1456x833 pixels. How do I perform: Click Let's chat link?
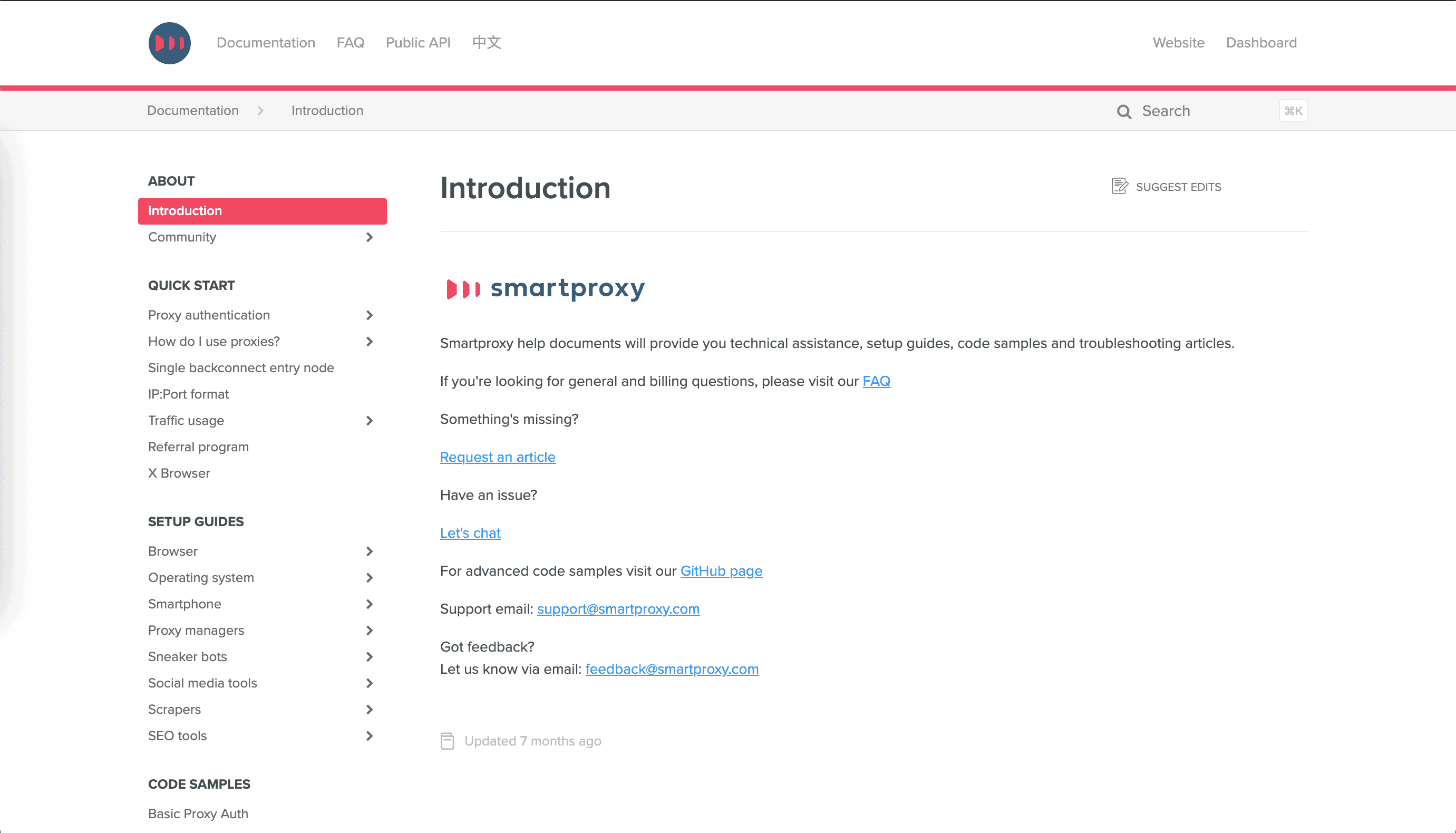(x=470, y=533)
